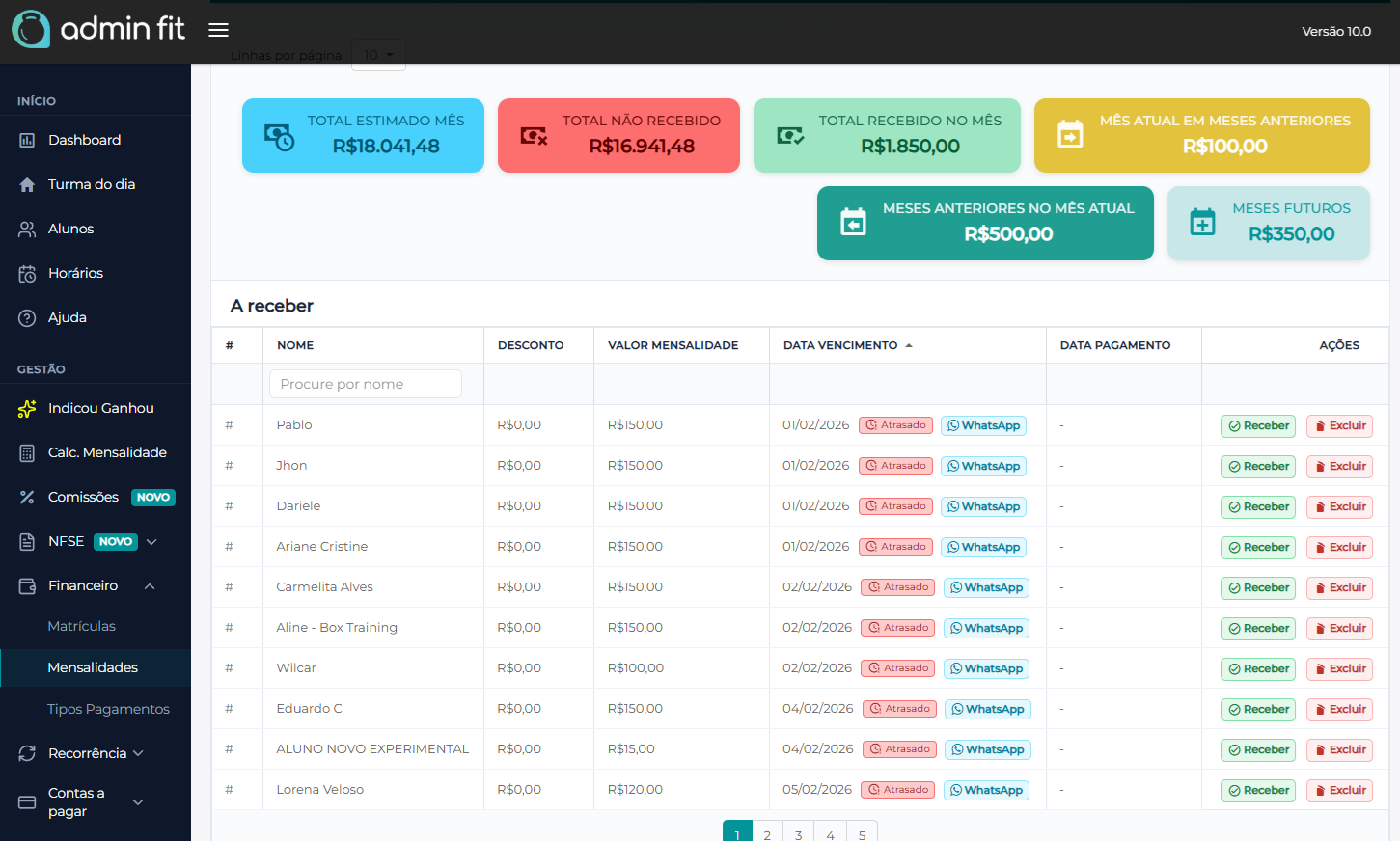This screenshot has height=841, width=1400.
Task: Click the hamburger menu icon
Action: pos(219,30)
